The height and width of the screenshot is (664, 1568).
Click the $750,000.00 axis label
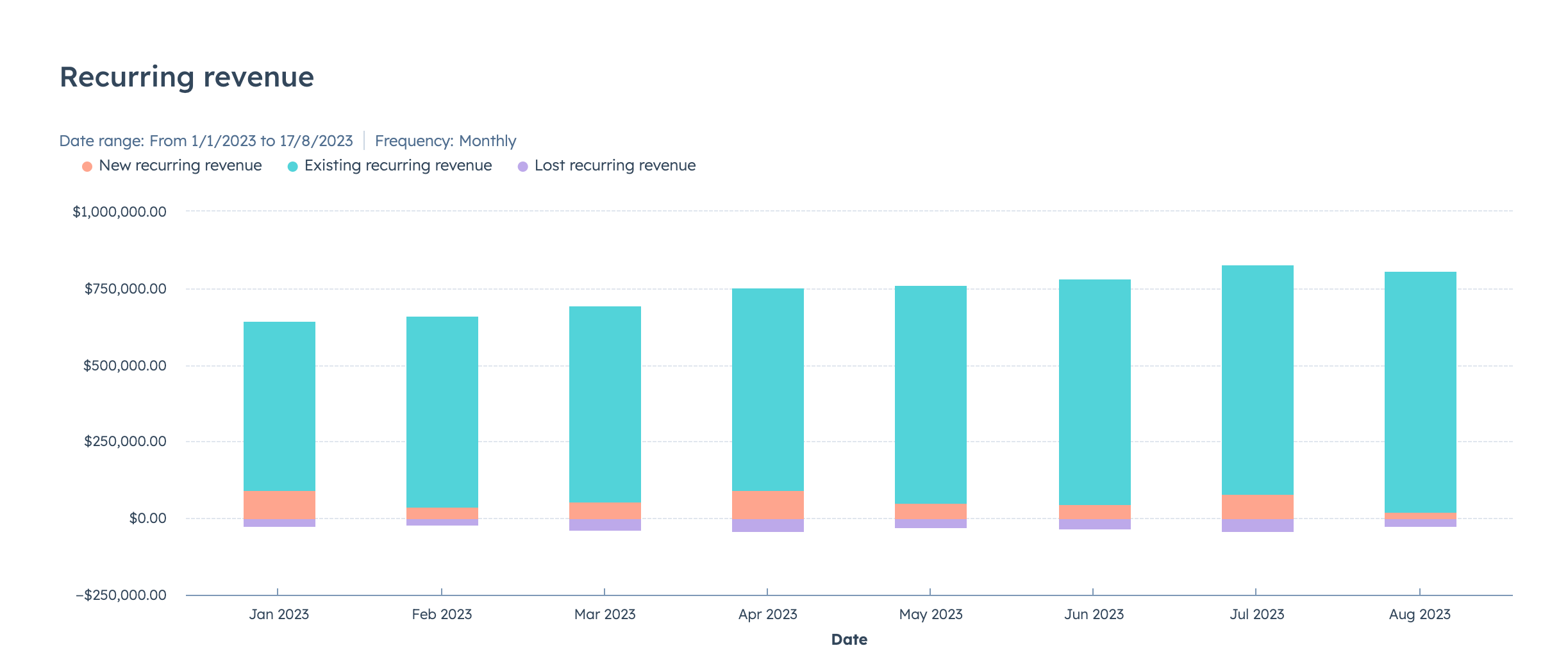(126, 288)
